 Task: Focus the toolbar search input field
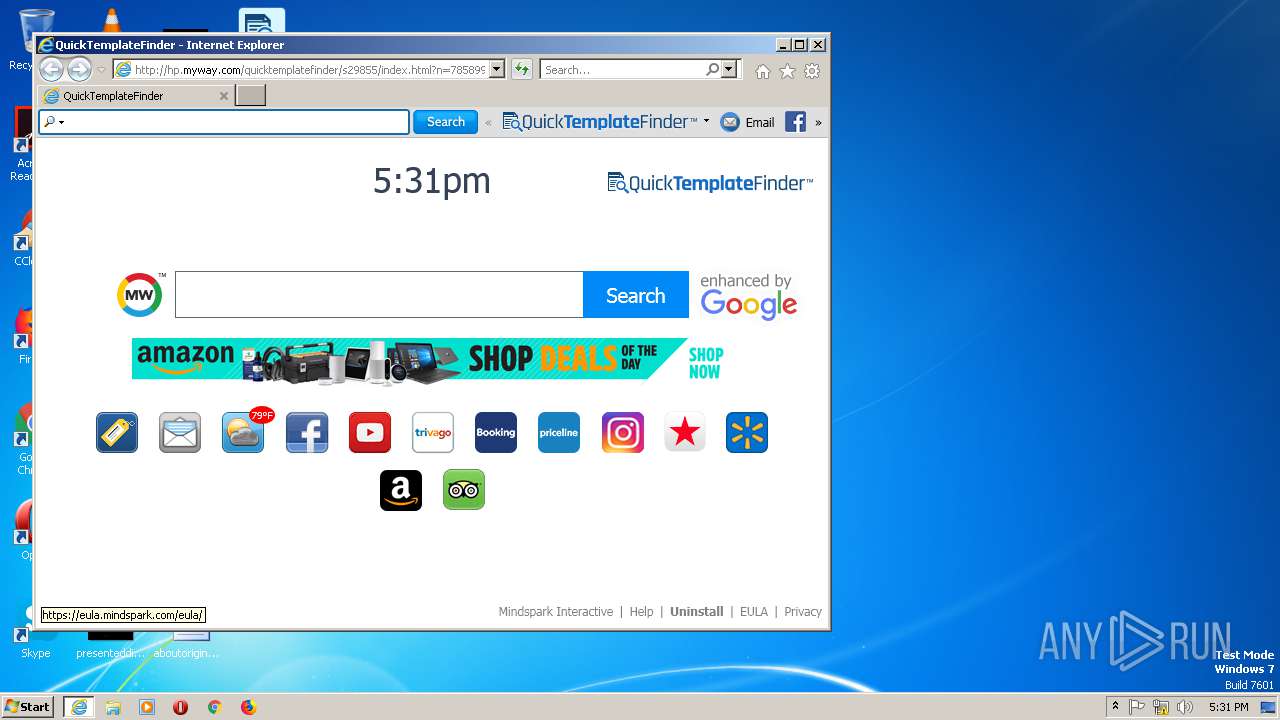tap(224, 122)
